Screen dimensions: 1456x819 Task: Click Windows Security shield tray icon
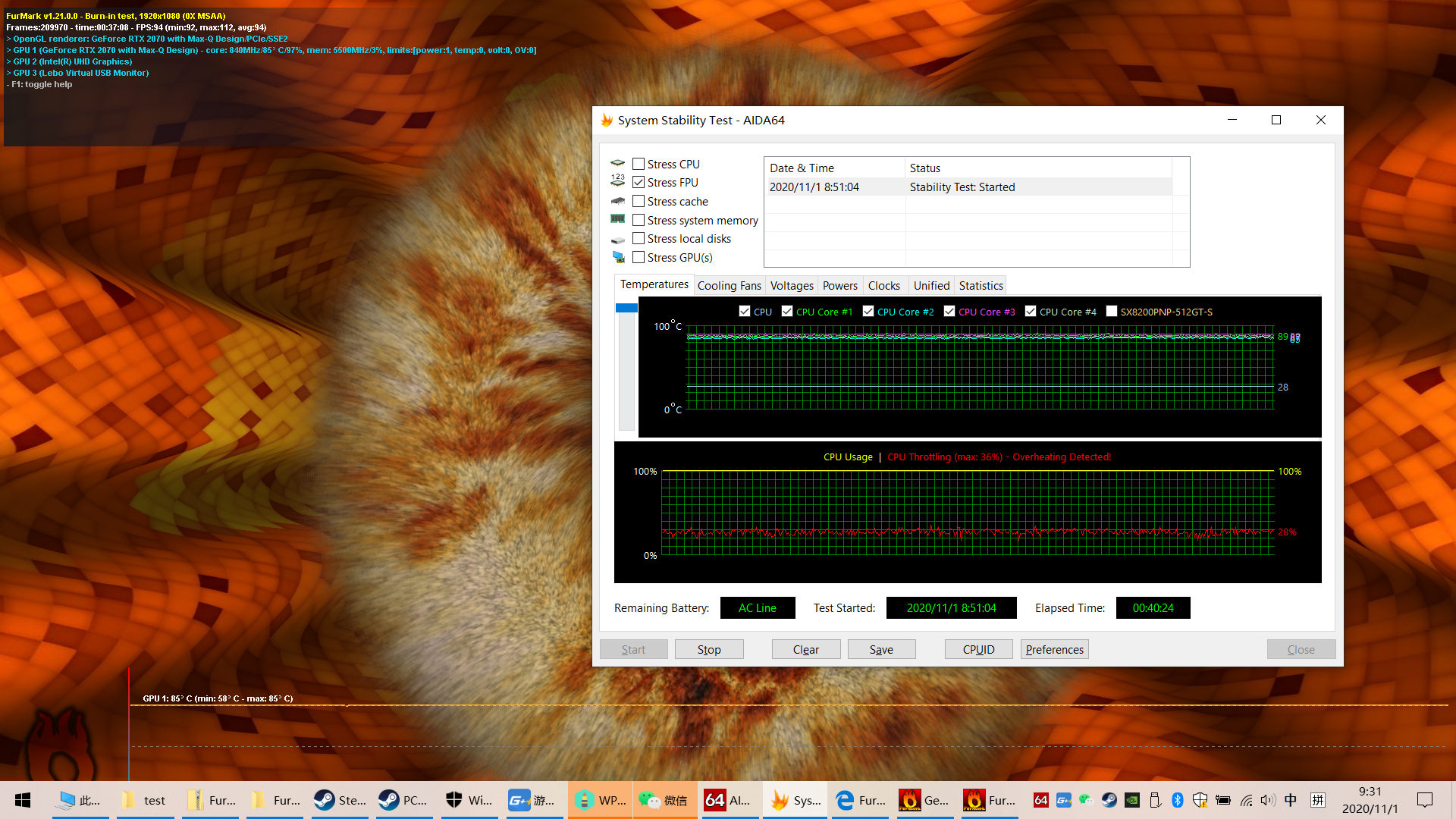[1200, 800]
